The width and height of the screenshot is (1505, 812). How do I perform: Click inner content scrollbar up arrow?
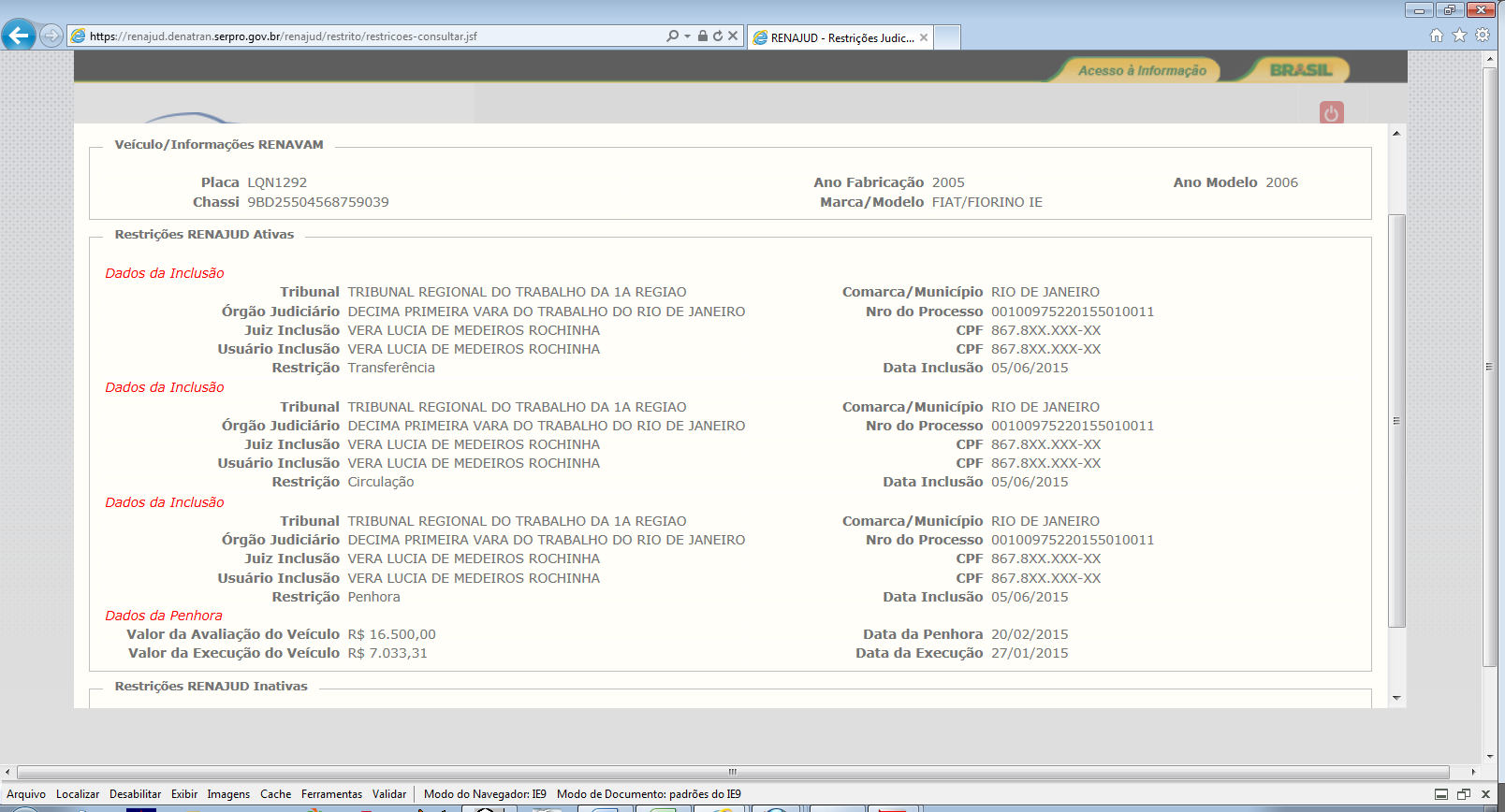[x=1396, y=133]
